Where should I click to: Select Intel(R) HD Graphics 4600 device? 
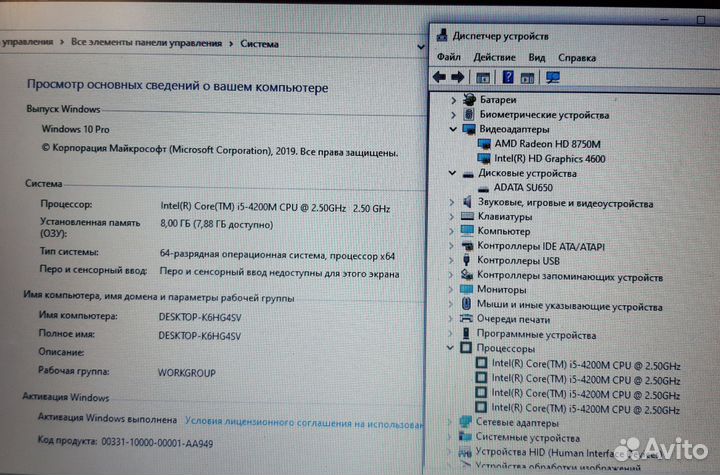[550, 159]
